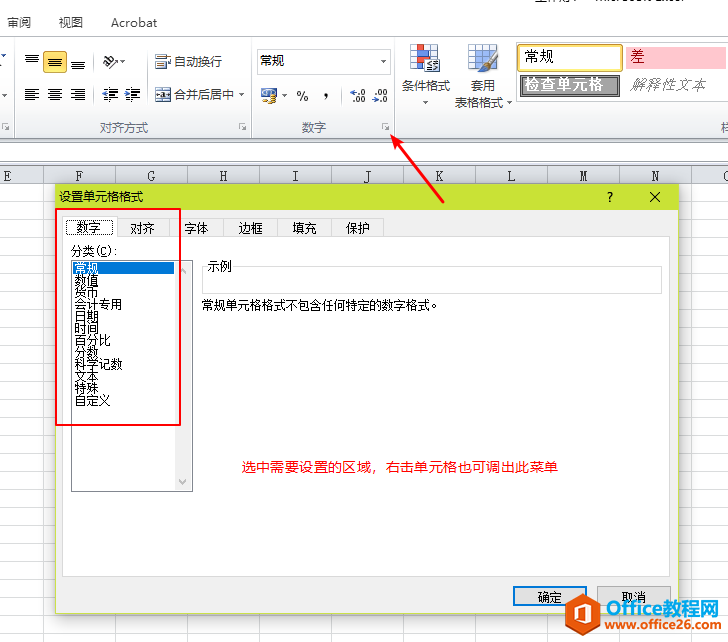Click the decrease indent icon
Viewport: 728px width, 642px height.
coord(110,95)
